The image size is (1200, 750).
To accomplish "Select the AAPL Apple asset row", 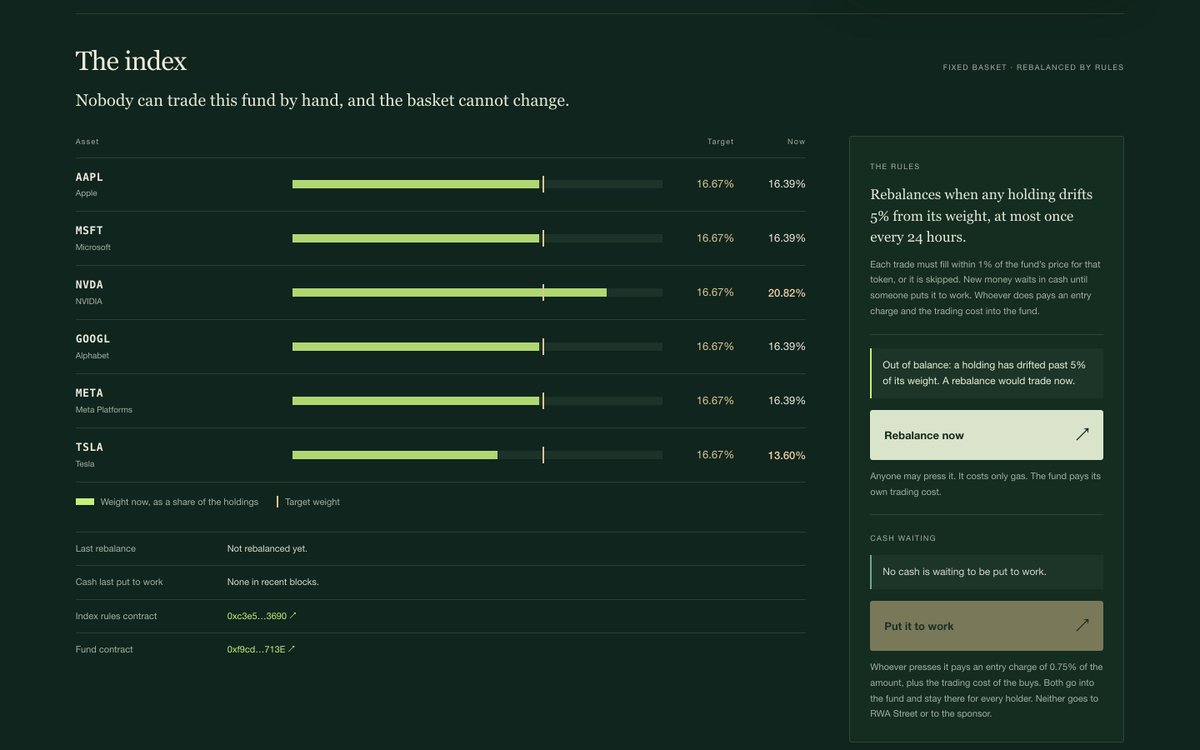I will point(440,184).
